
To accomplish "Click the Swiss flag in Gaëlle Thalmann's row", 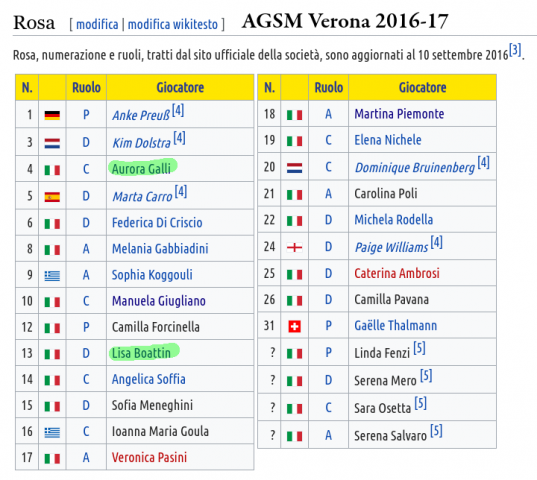I will (294, 326).
